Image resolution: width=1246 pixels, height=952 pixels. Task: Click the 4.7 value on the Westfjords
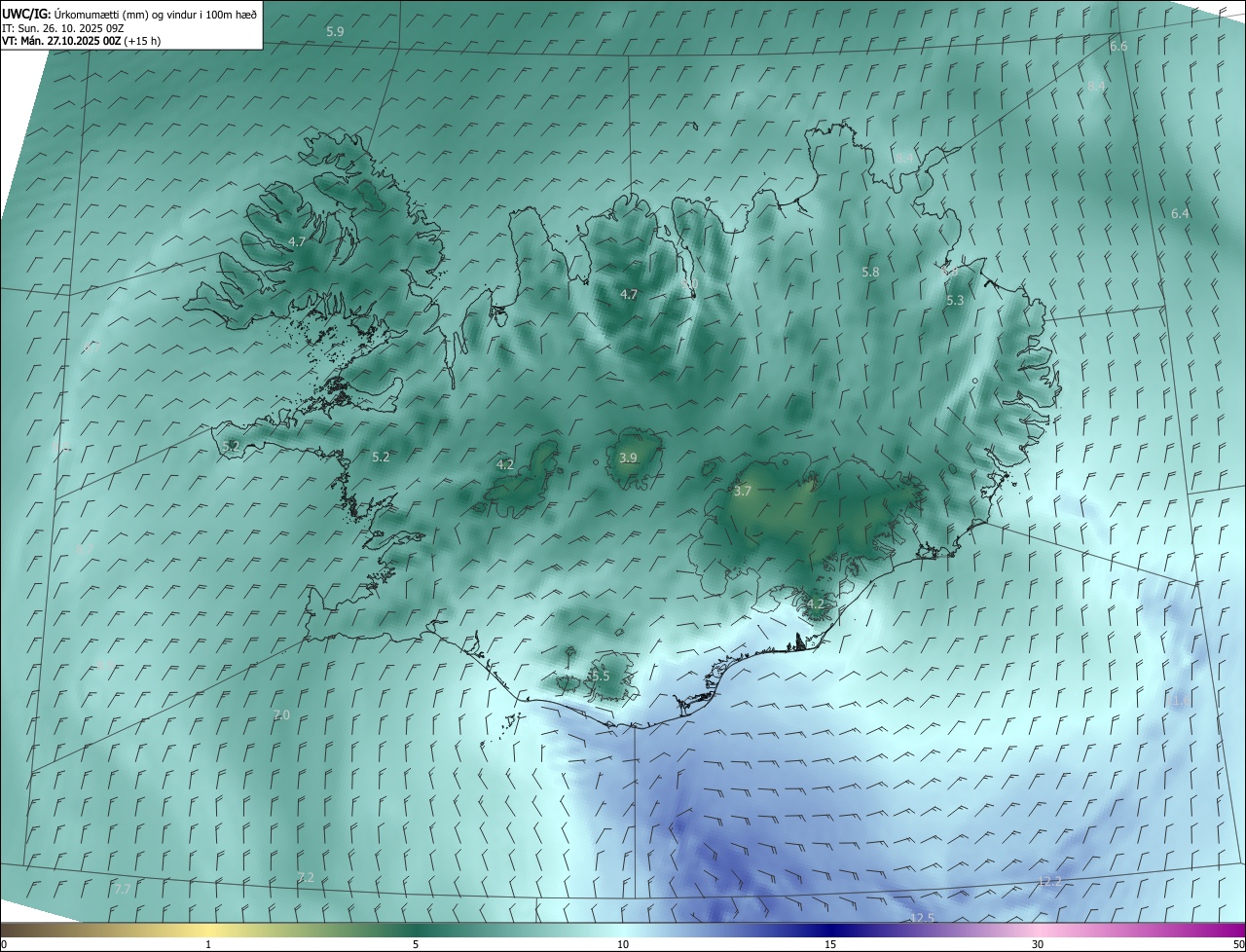[x=297, y=241]
